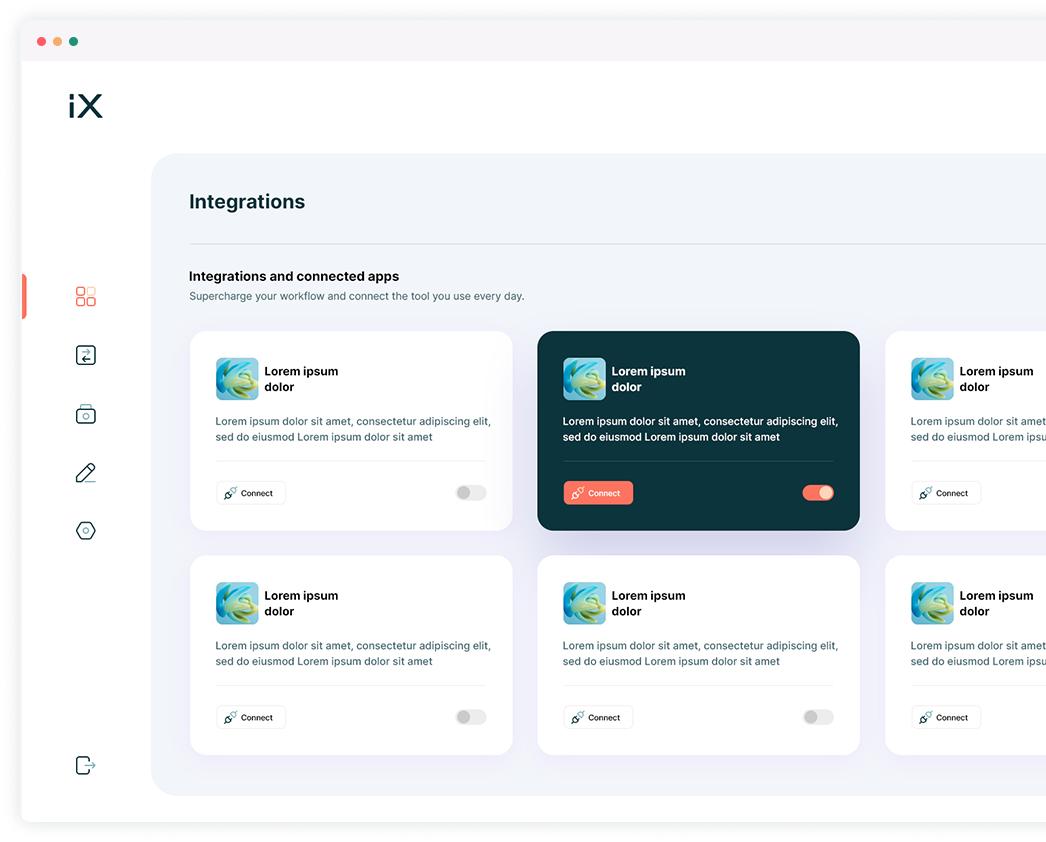
Task: Enable the toggle in first top-row card
Action: point(471,492)
